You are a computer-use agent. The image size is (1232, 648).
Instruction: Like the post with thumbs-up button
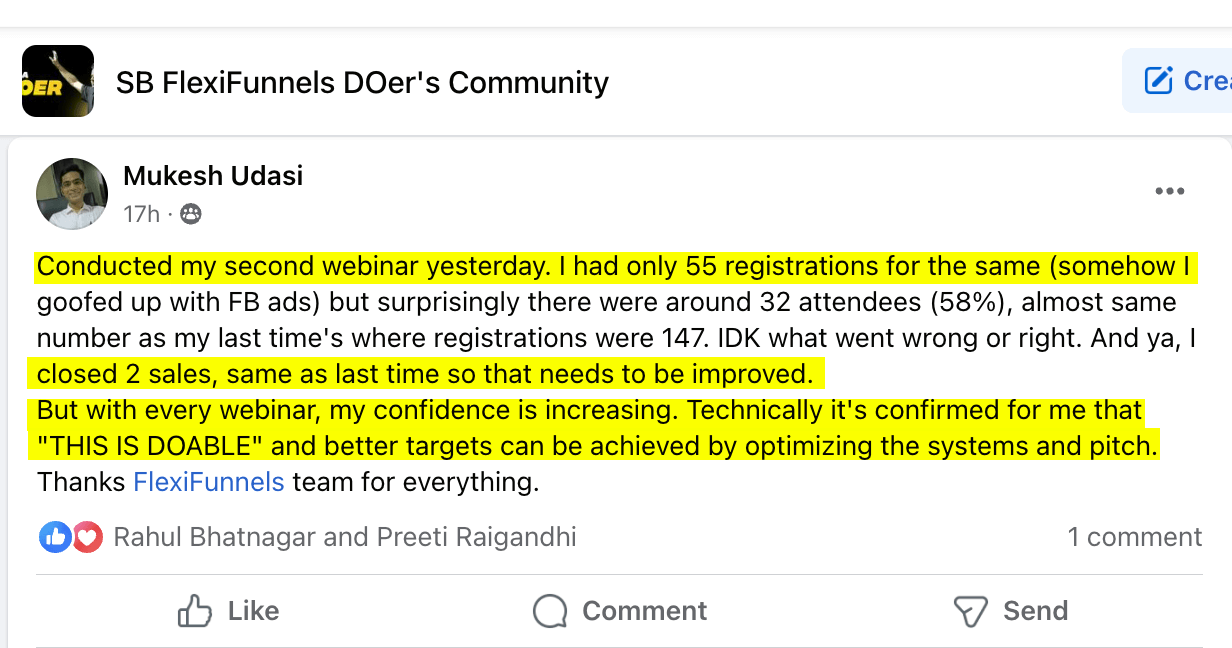pos(228,611)
